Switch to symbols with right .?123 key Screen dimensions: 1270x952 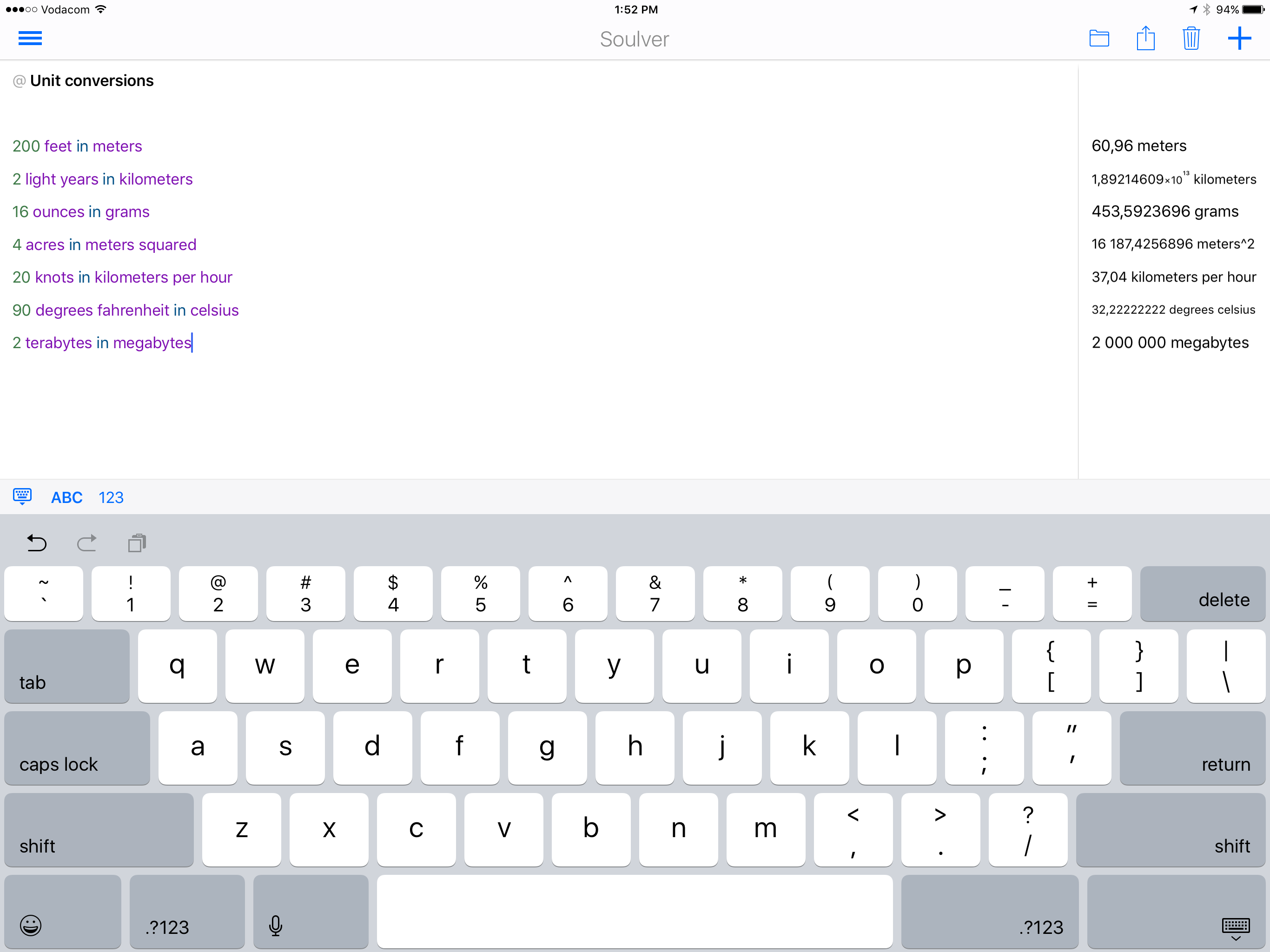coord(990,912)
